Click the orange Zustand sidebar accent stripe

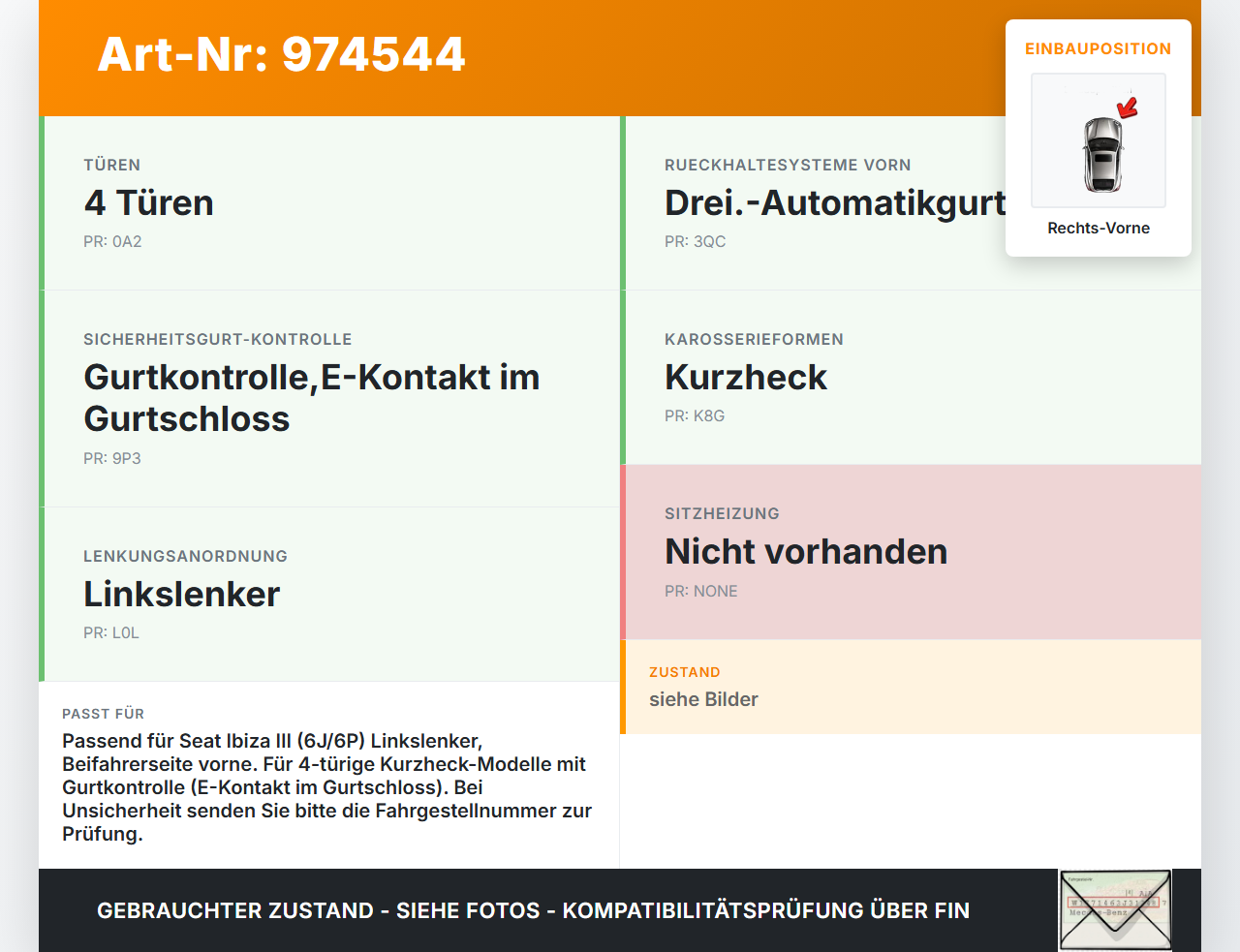click(x=623, y=687)
